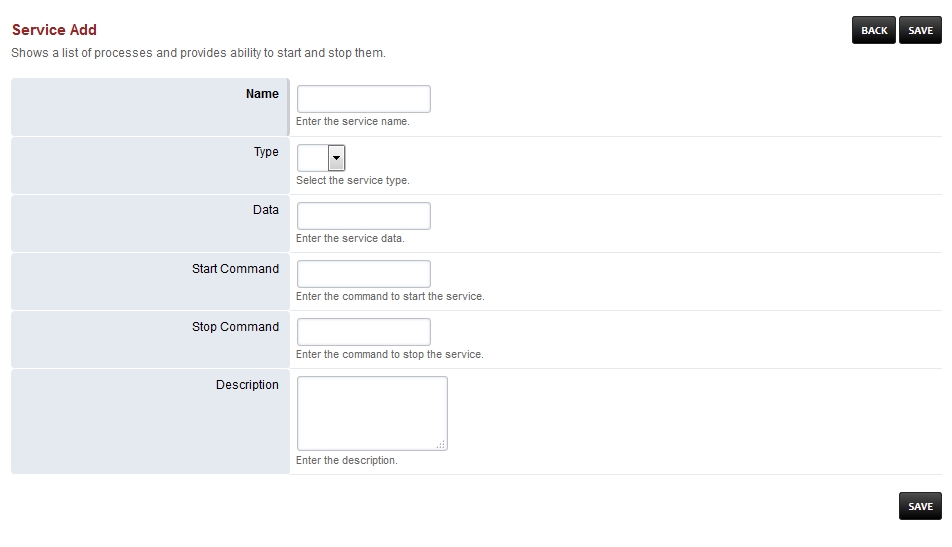Click the 'Enter the service name.' hint
952x547 pixels.
coord(353,122)
